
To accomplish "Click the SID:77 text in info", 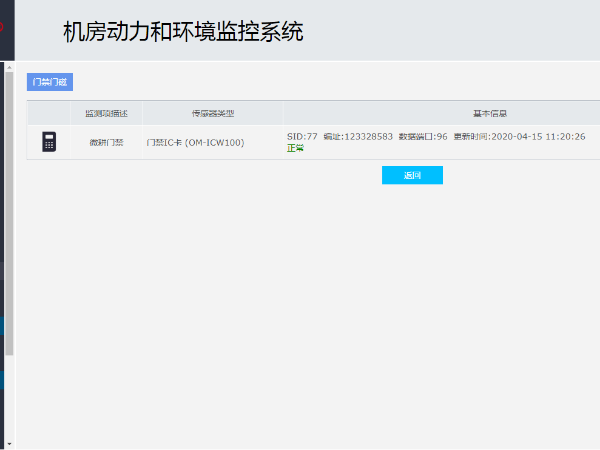I will pos(302,136).
